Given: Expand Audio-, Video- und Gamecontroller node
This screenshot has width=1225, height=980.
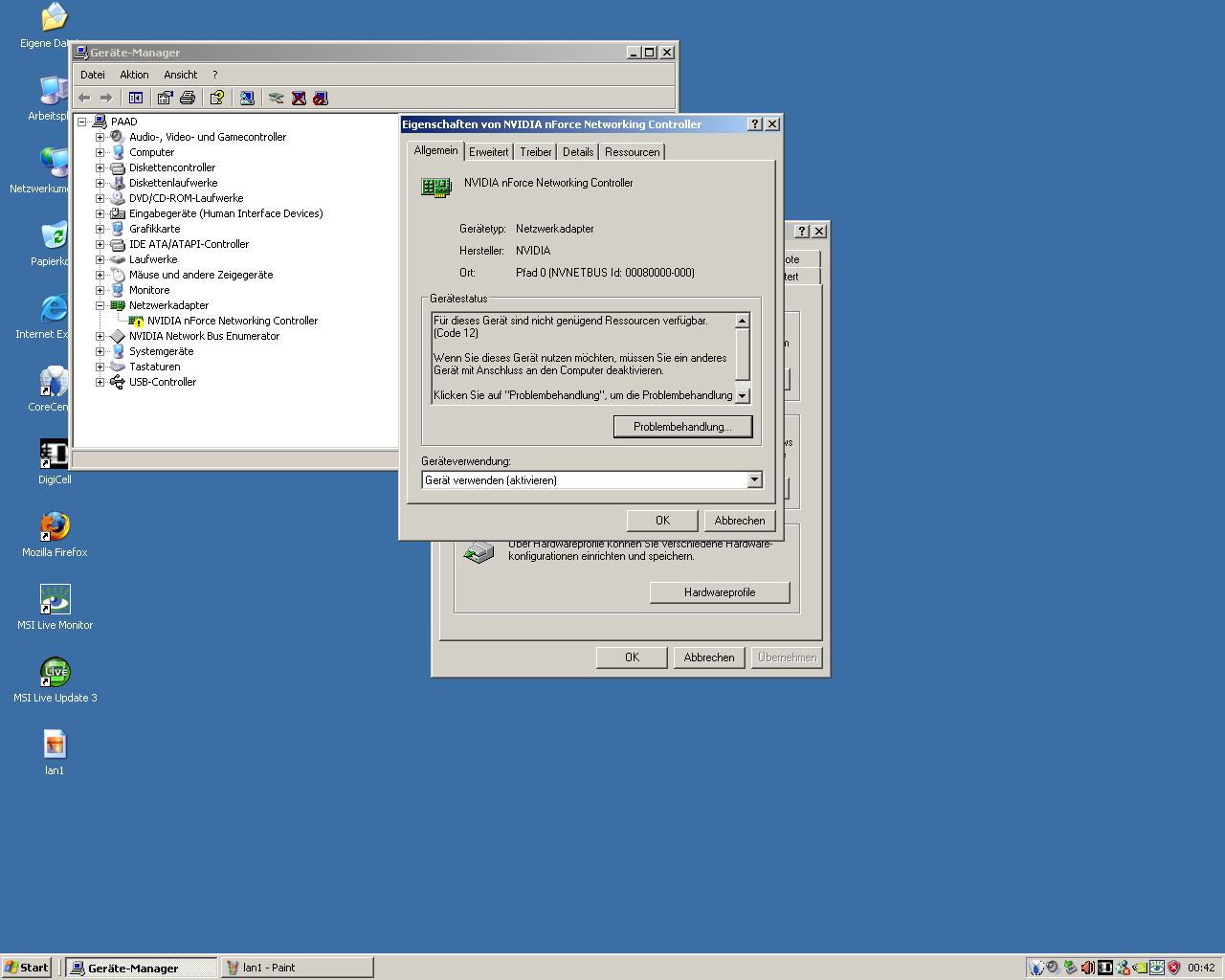Looking at the screenshot, I should coord(100,137).
